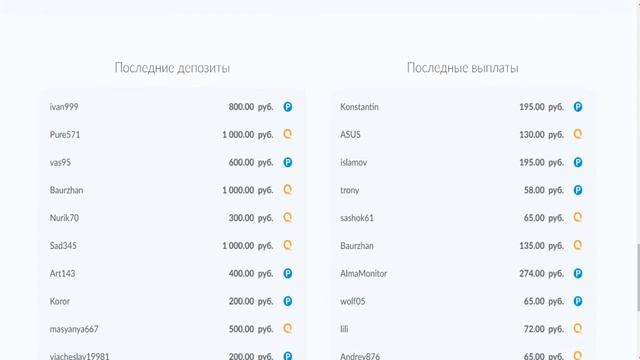The height and width of the screenshot is (360, 640).
Task: Click Payeer icon in wolf05 payout row
Action: pos(578,301)
